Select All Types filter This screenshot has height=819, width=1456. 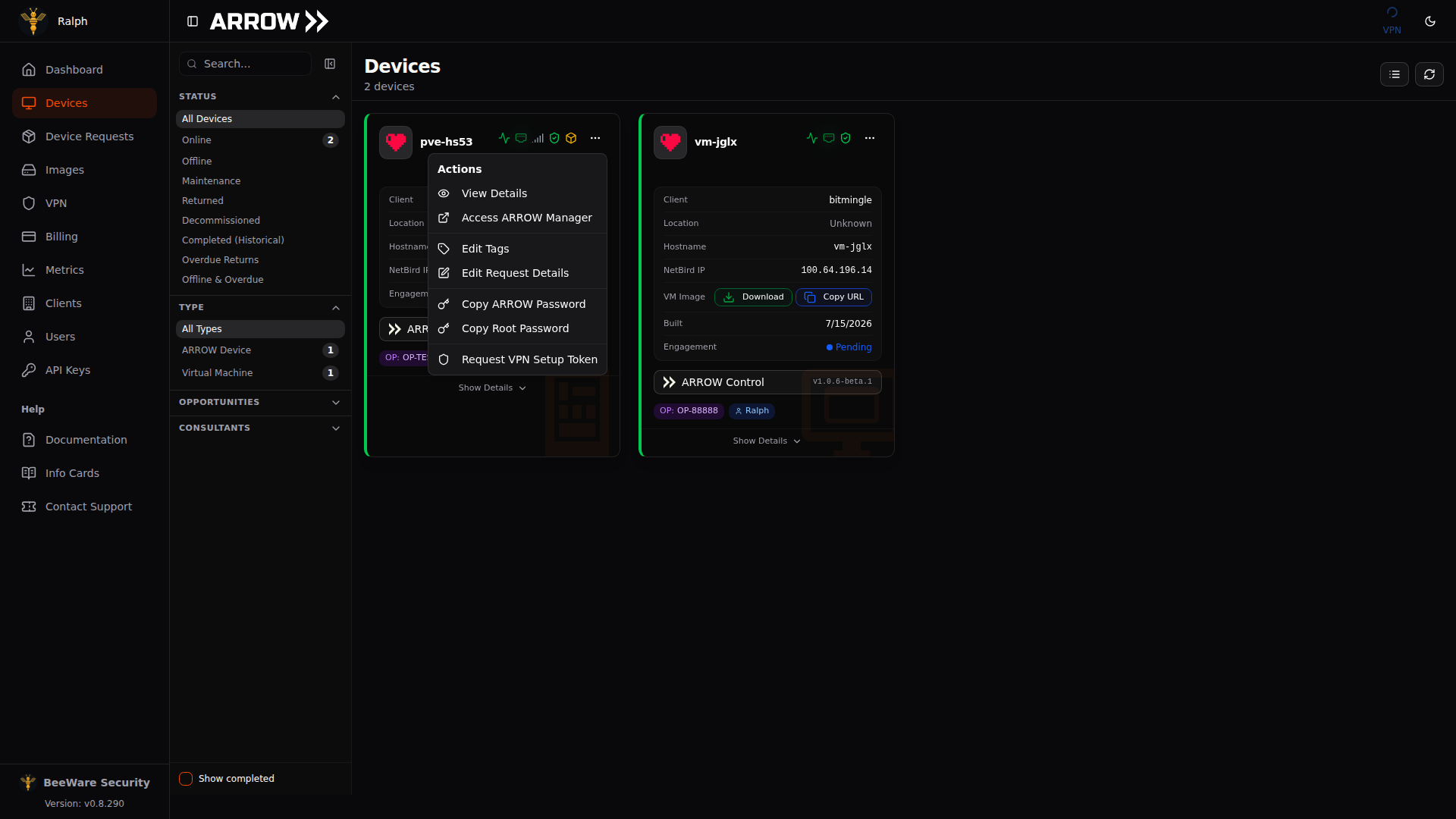[260, 329]
